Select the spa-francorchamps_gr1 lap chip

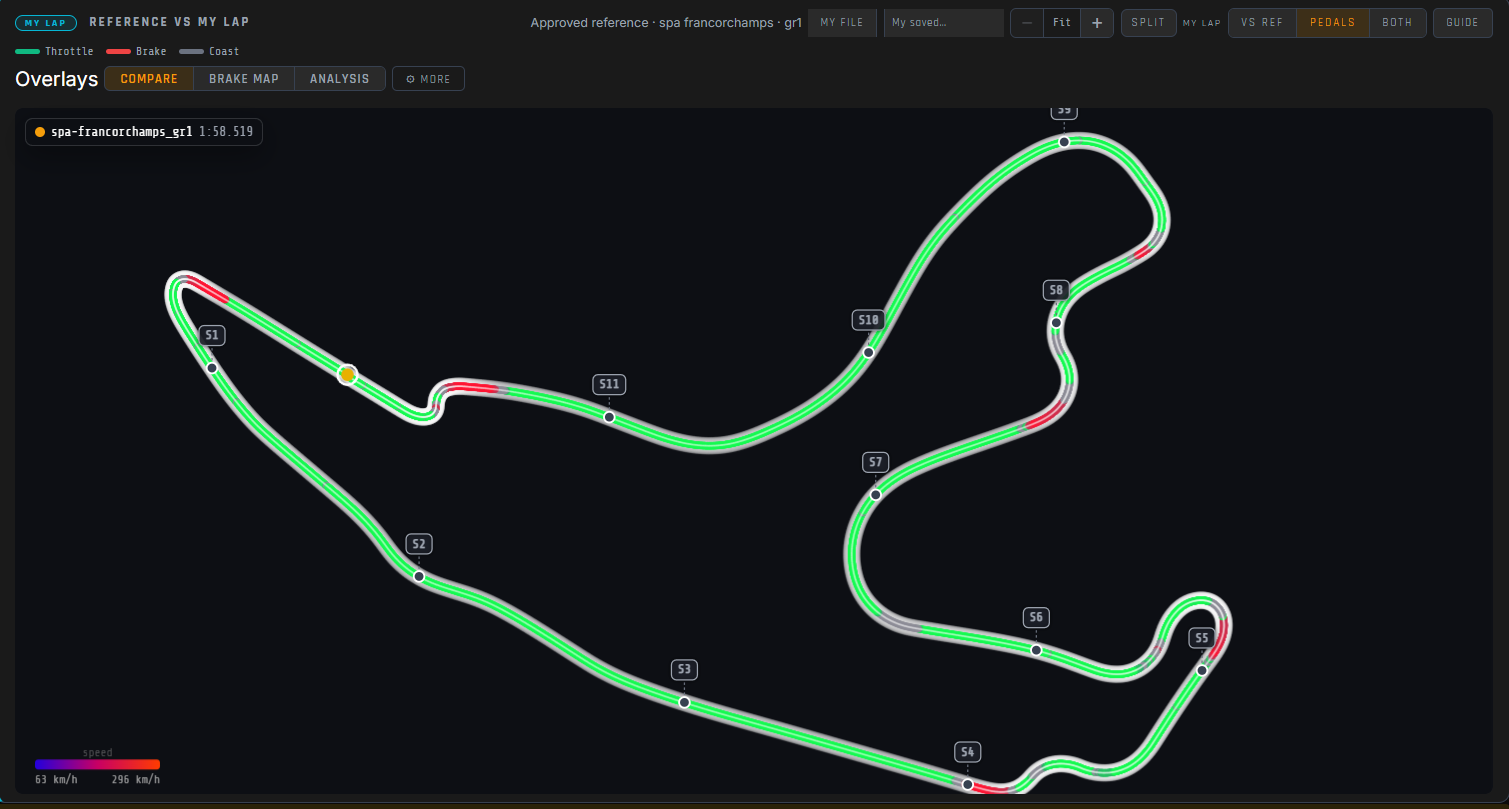144,131
